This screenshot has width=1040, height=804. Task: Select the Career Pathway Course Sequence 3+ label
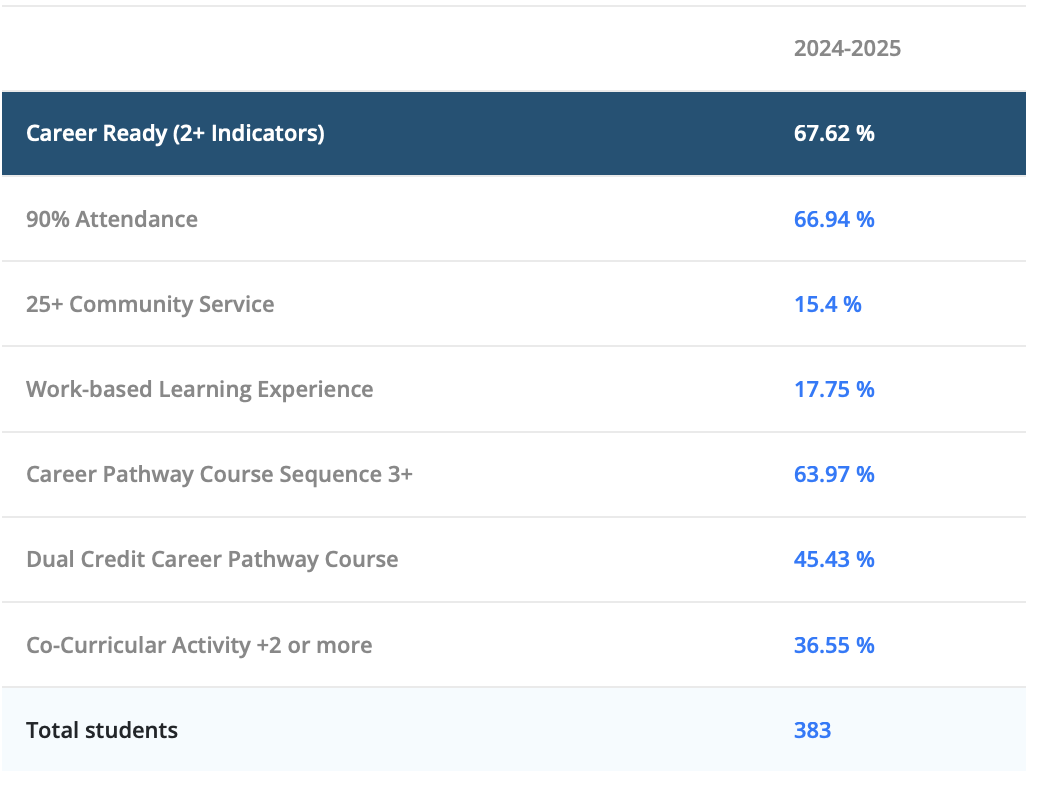219,474
